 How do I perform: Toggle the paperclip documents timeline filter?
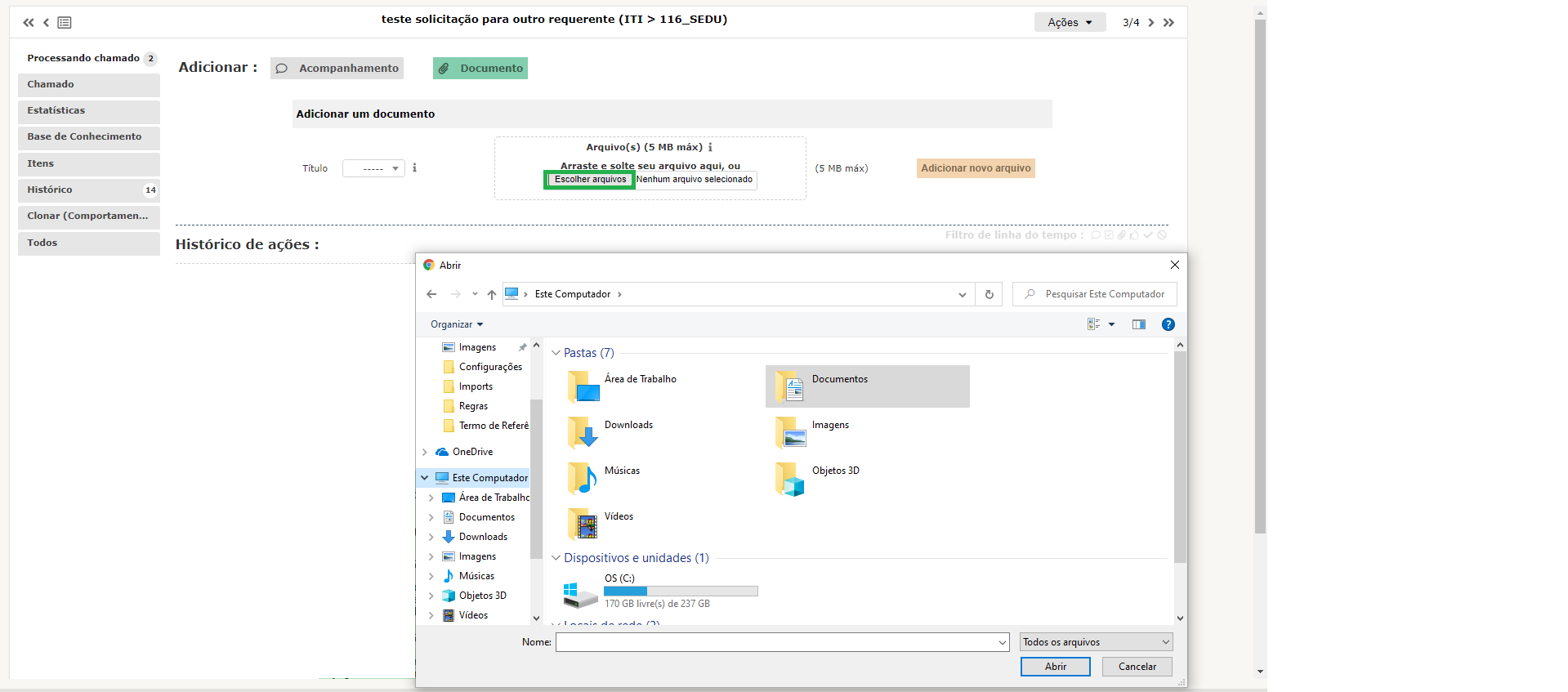[x=1121, y=235]
